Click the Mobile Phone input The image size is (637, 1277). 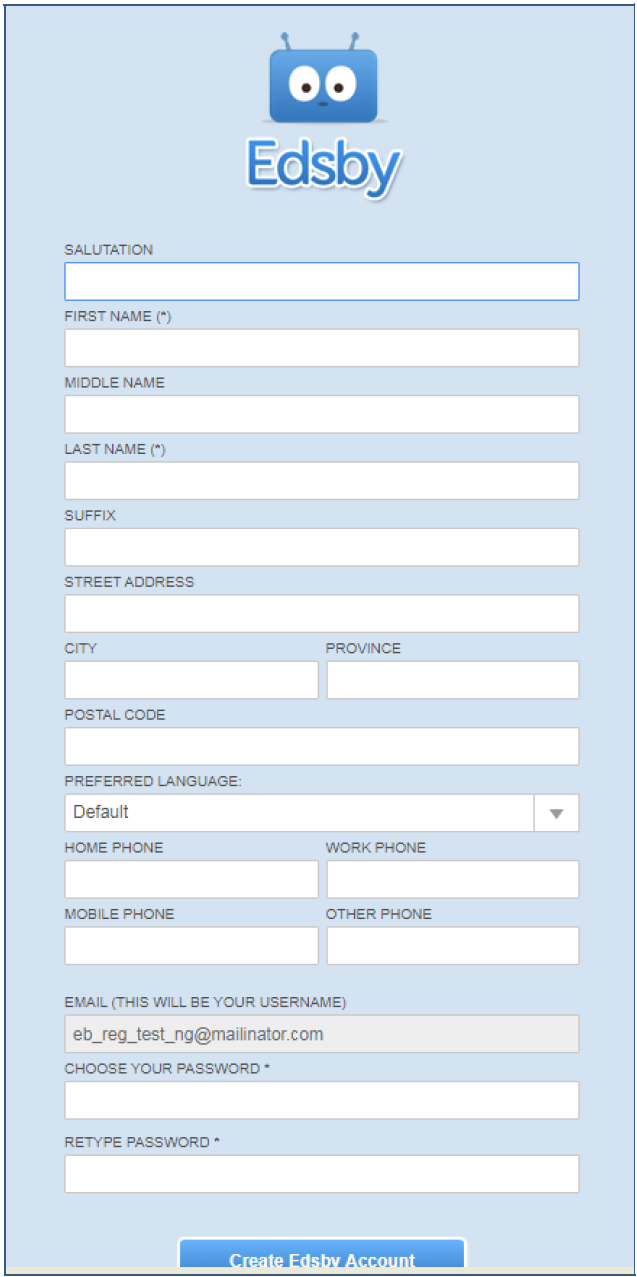pos(192,946)
